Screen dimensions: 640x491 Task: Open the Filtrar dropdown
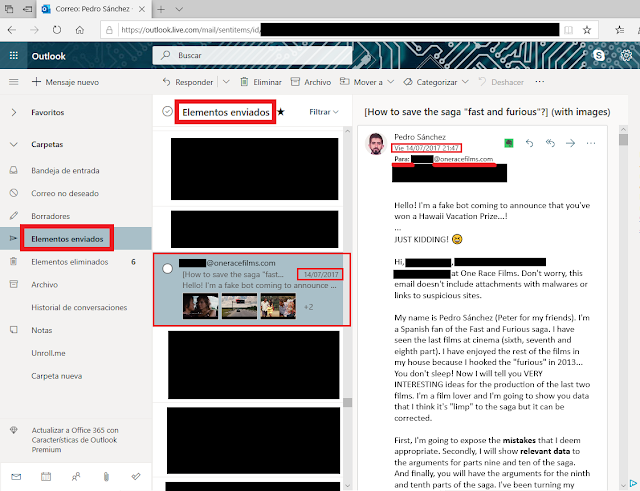(x=324, y=112)
